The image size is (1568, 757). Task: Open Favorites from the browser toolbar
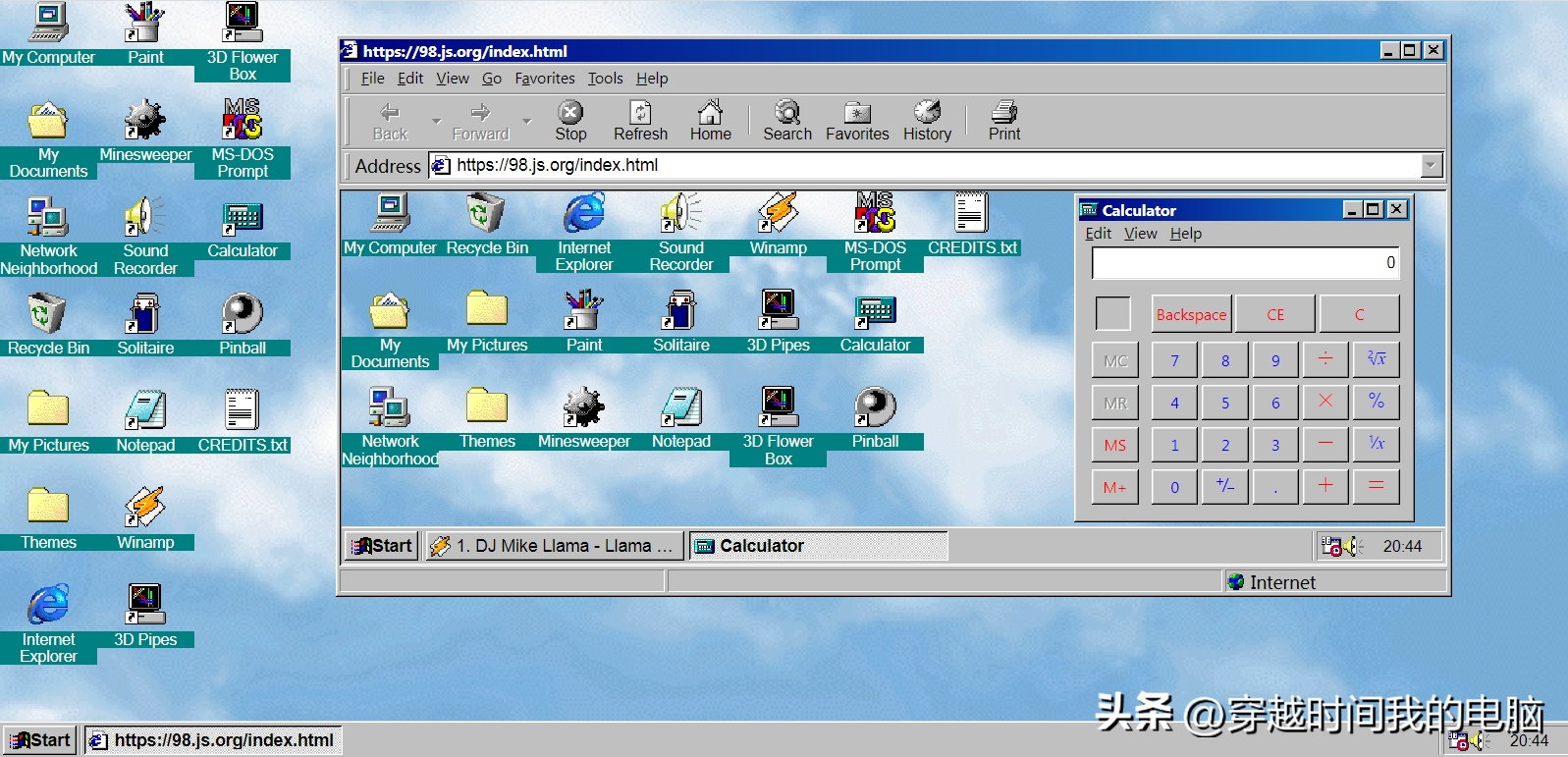tap(857, 122)
